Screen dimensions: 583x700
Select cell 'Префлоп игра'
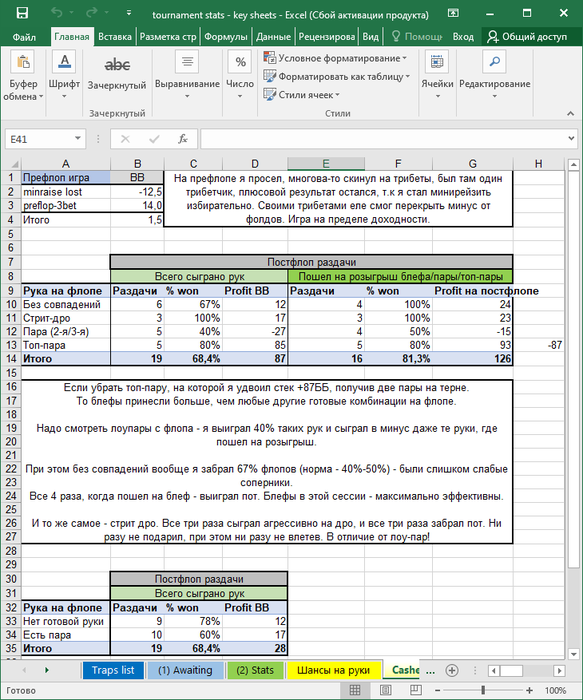66,177
